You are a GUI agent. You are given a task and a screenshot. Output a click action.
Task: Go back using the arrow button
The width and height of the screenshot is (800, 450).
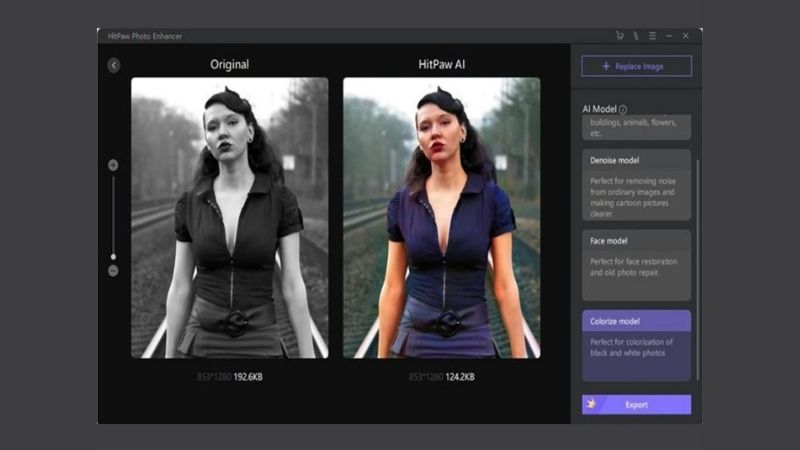click(x=114, y=65)
